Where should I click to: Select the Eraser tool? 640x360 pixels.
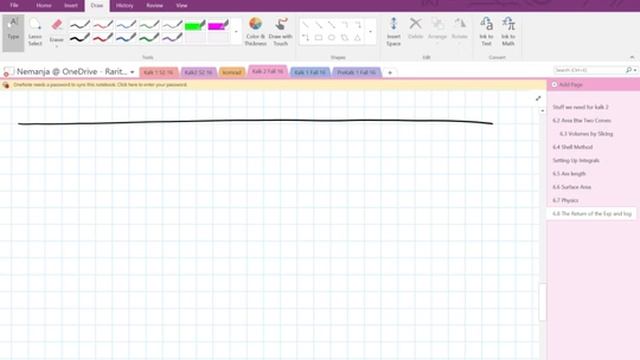click(x=56, y=33)
